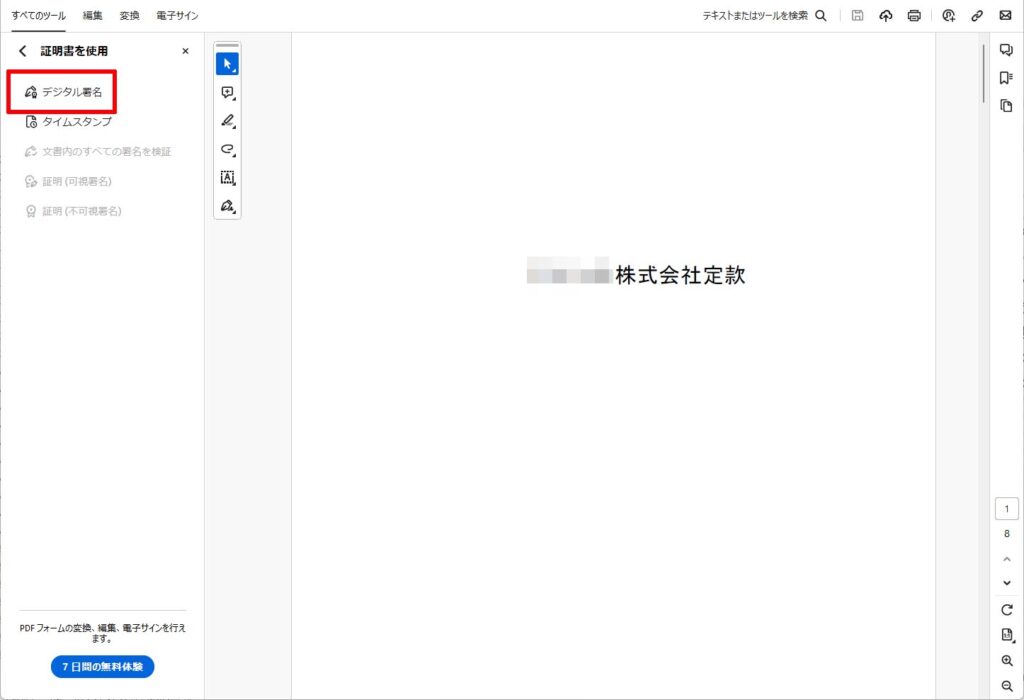Go back with the arrow beside 証明書を使用
This screenshot has height=700, width=1024.
[x=23, y=51]
